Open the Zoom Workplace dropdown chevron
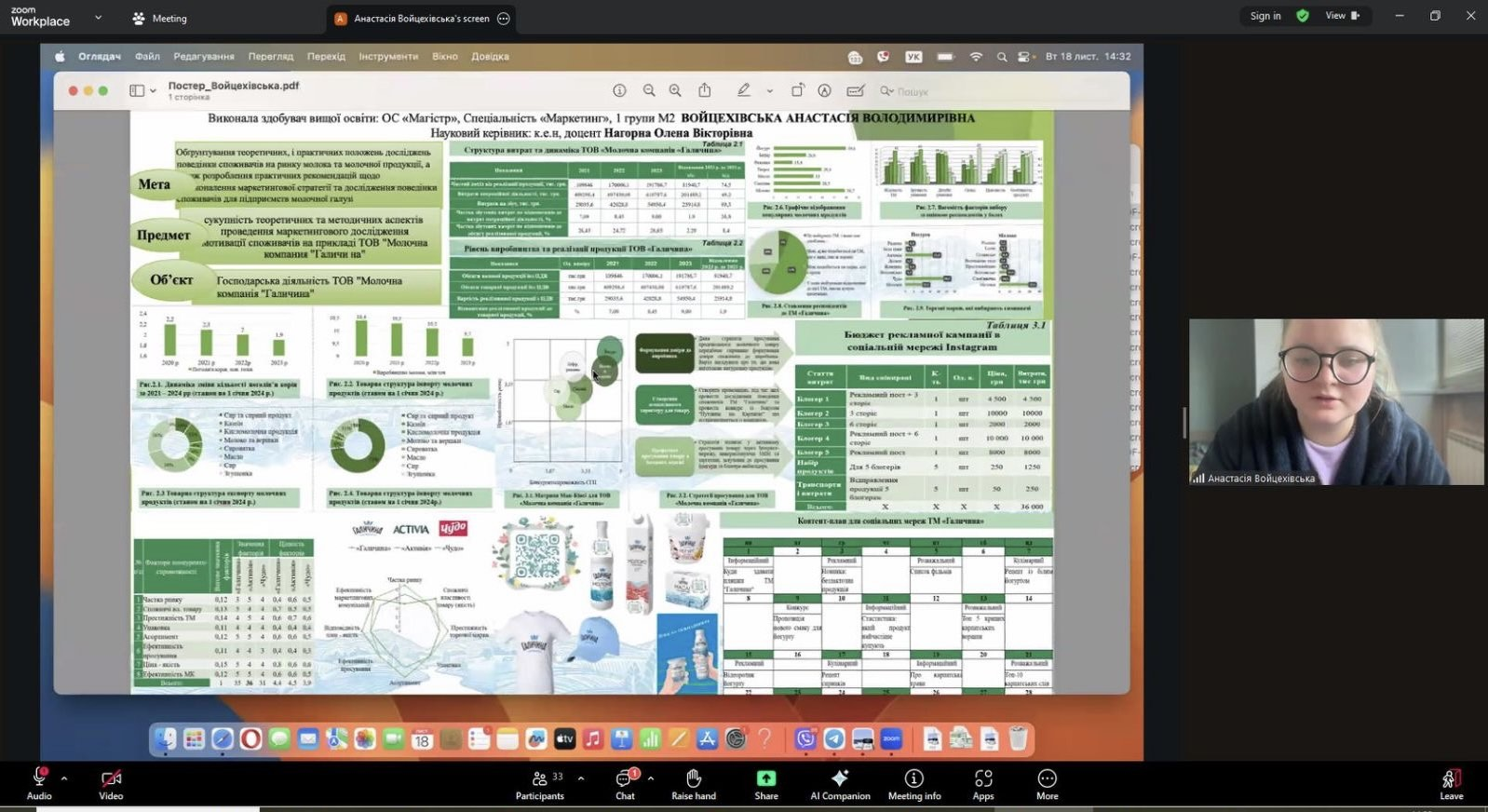This screenshot has width=1488, height=812. (x=99, y=18)
